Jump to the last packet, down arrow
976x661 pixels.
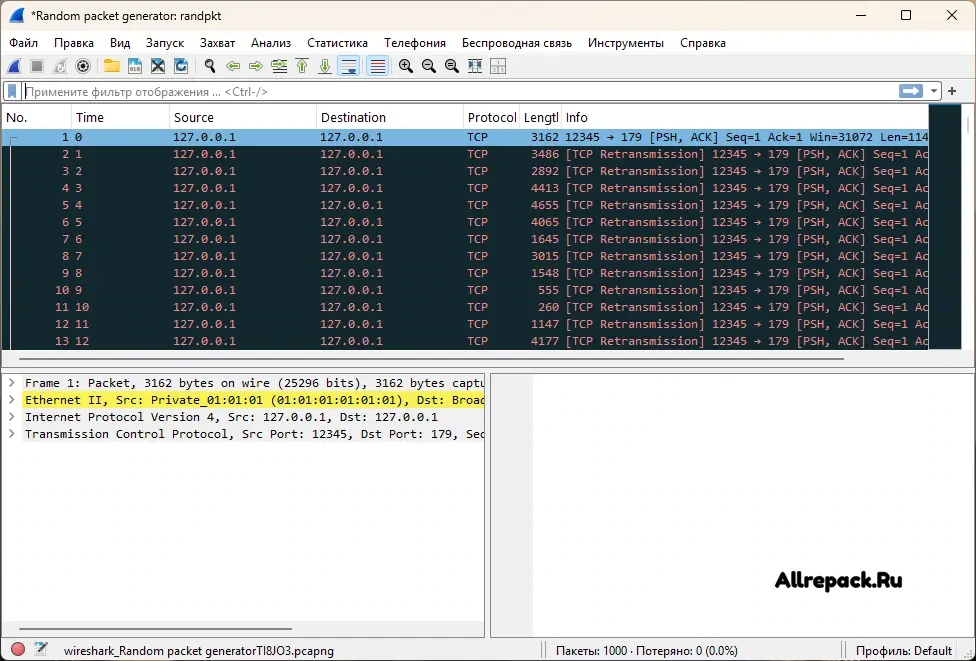[x=325, y=66]
